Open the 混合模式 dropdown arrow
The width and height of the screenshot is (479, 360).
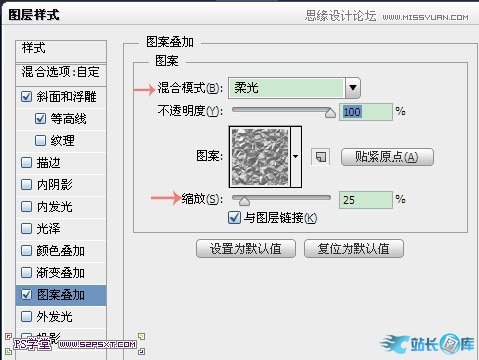[x=353, y=88]
